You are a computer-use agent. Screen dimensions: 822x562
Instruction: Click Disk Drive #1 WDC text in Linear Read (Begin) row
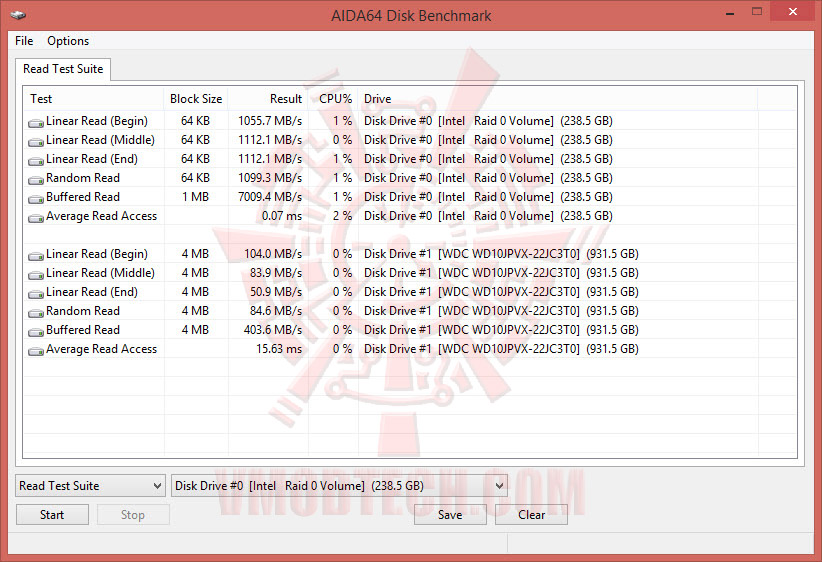(501, 254)
